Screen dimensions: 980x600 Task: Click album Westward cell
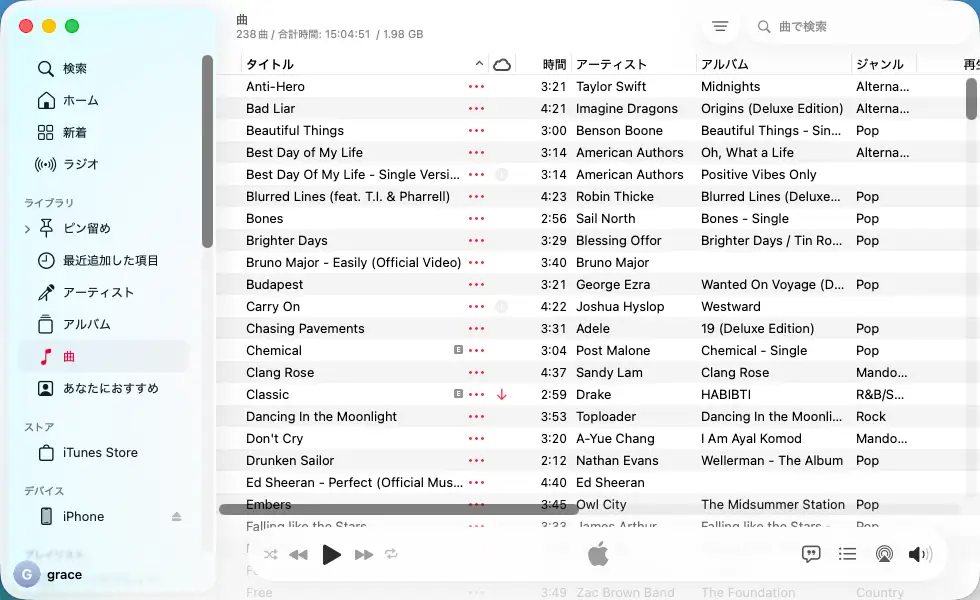pyautogui.click(x=731, y=306)
